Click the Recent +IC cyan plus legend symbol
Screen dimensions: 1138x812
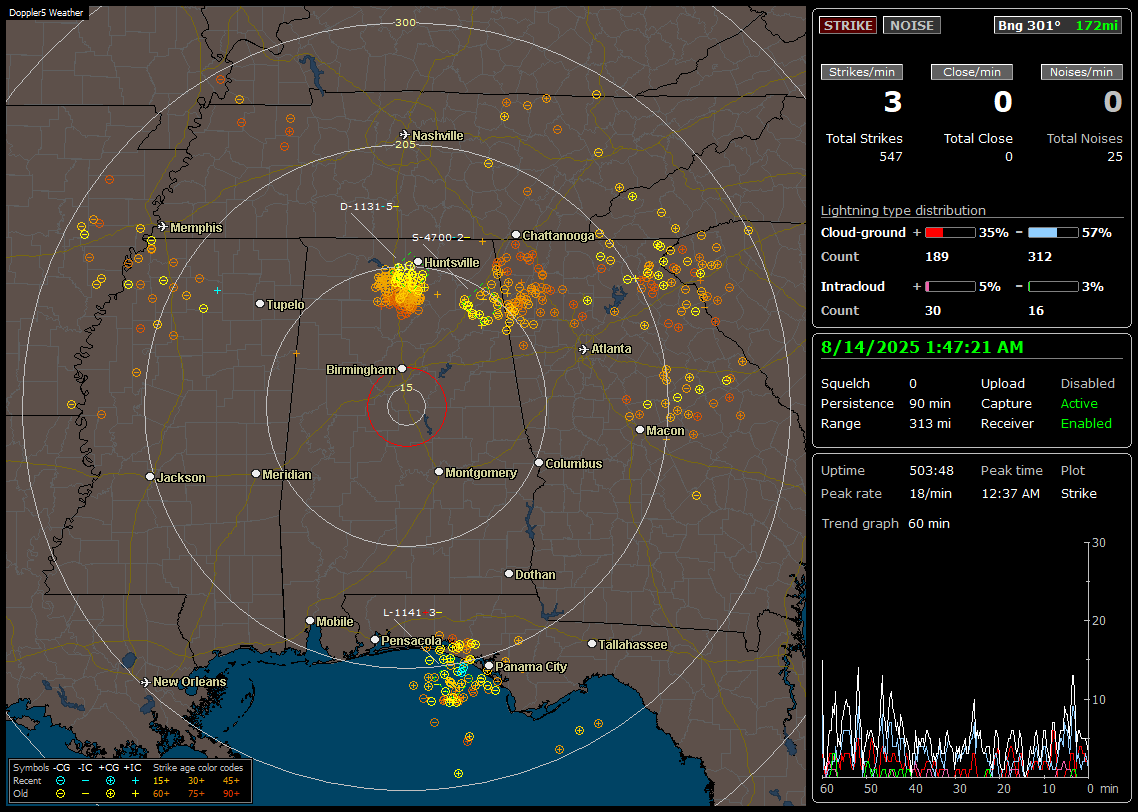pos(135,781)
